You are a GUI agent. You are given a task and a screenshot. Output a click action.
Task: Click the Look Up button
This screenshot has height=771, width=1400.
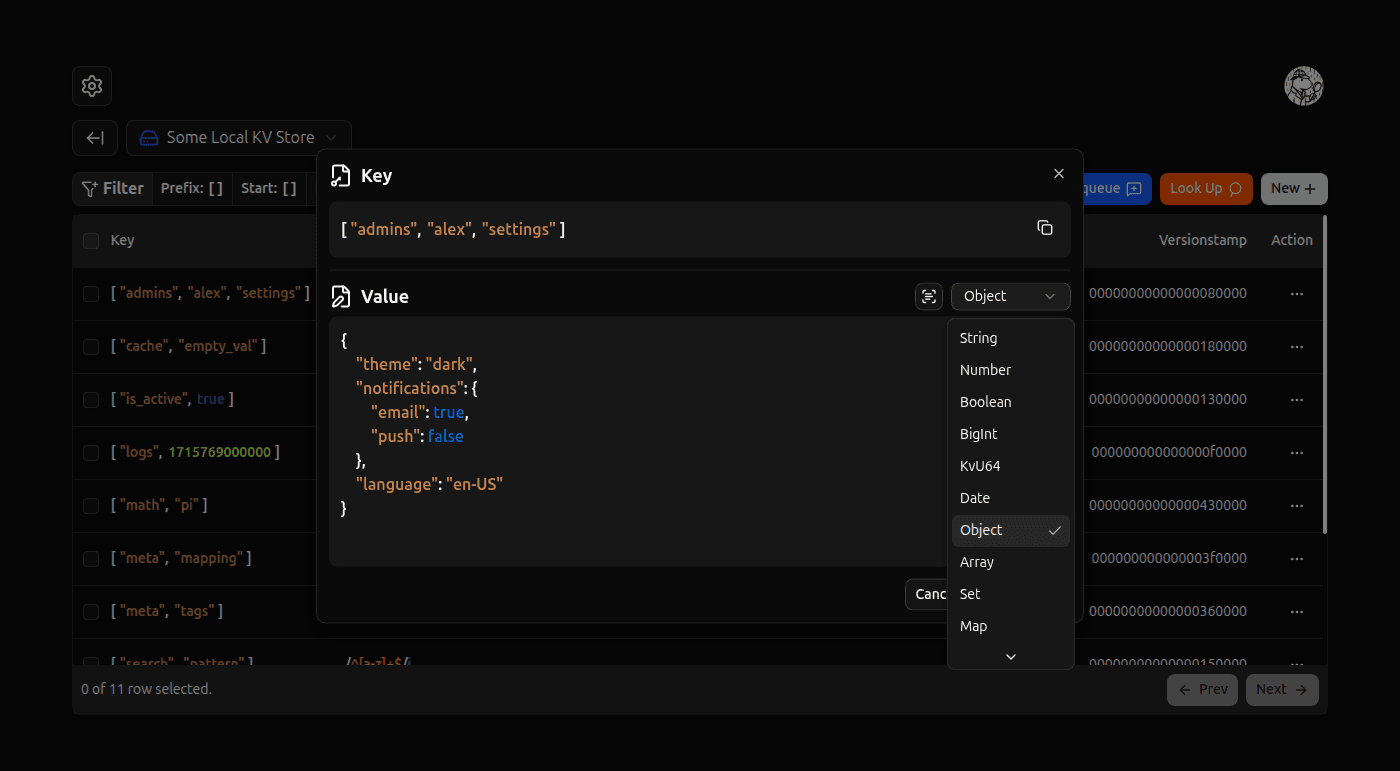[x=1206, y=188]
